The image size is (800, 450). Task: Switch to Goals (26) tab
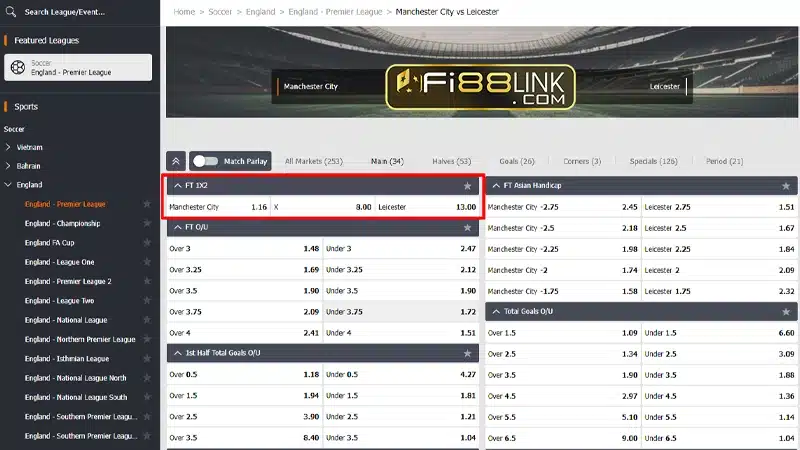click(x=517, y=161)
